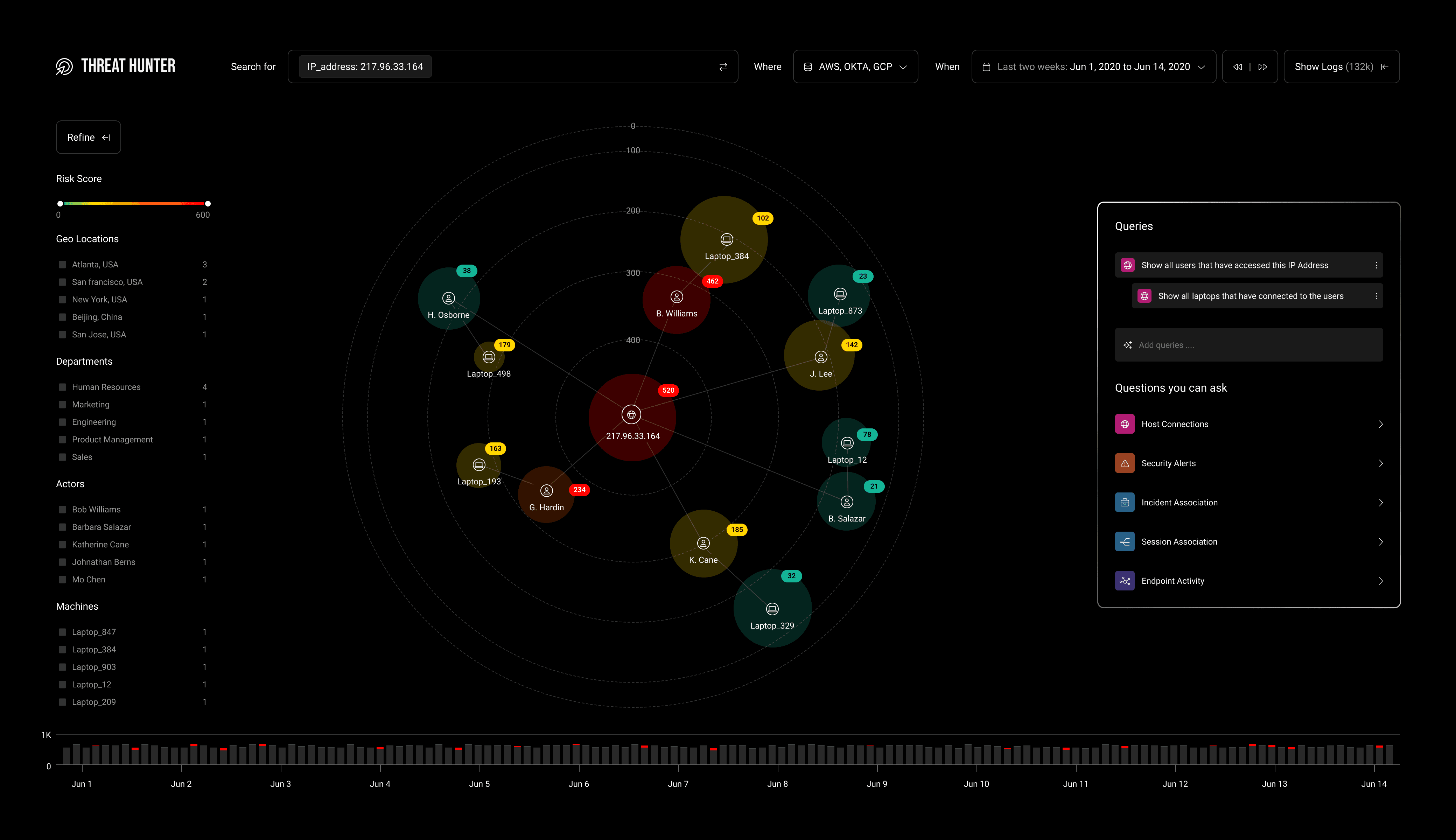Select the central 217.96.33.164 globe node
Screen dimensions: 1456x840
(x=631, y=414)
